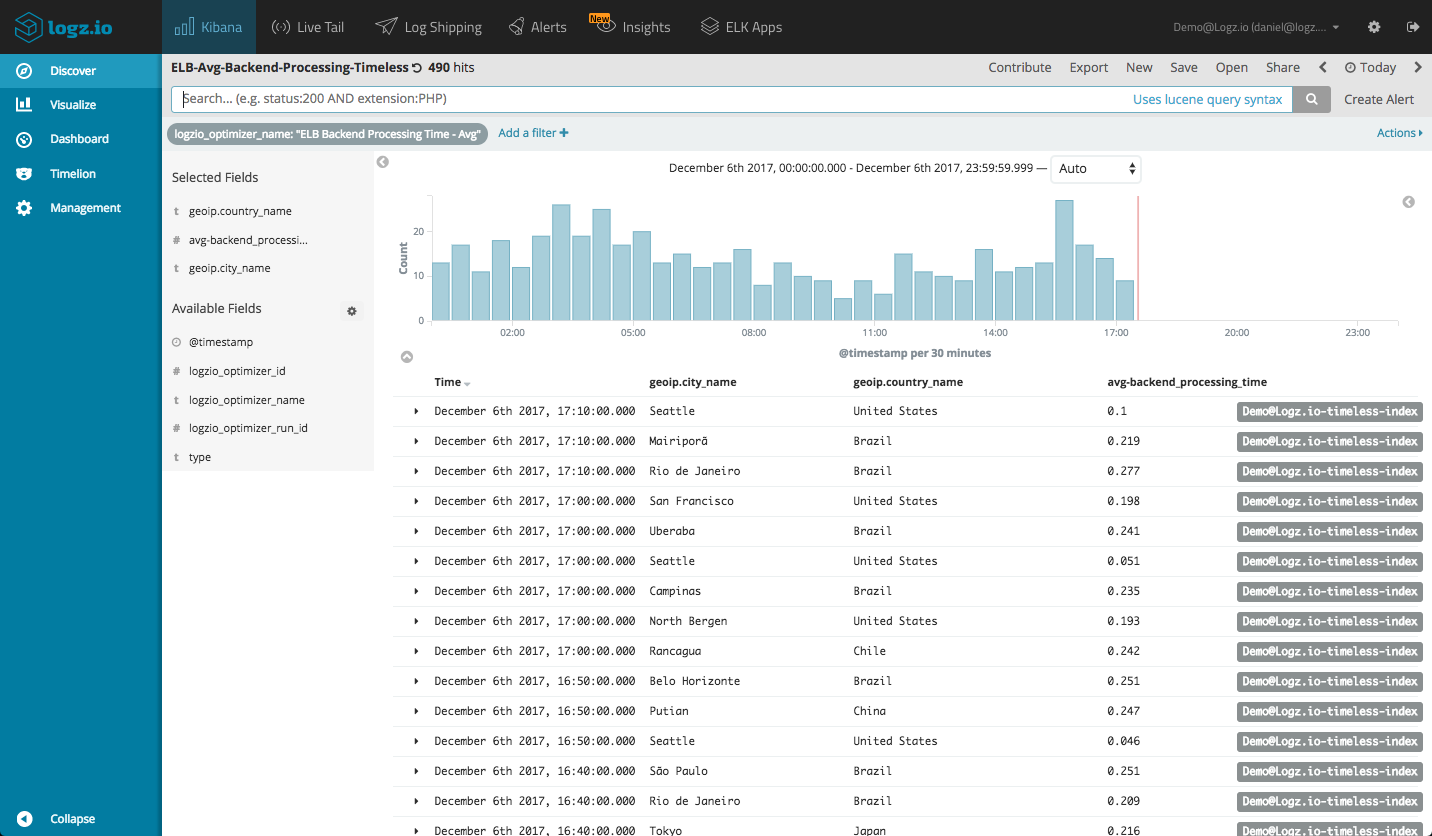The image size is (1432, 836).
Task: Click the sign out icon in top bar
Action: 1412,27
